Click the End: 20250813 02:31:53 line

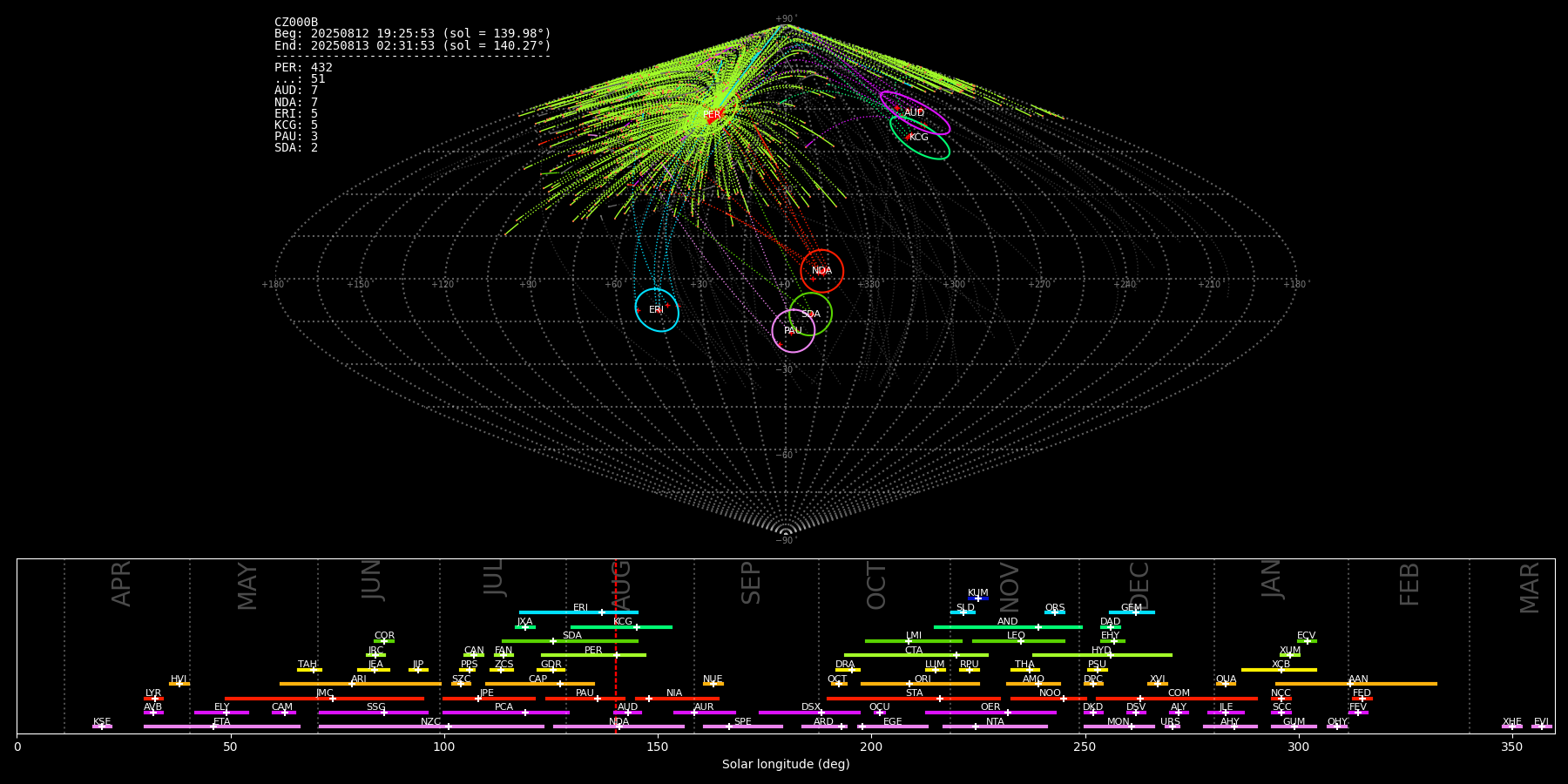click(413, 45)
